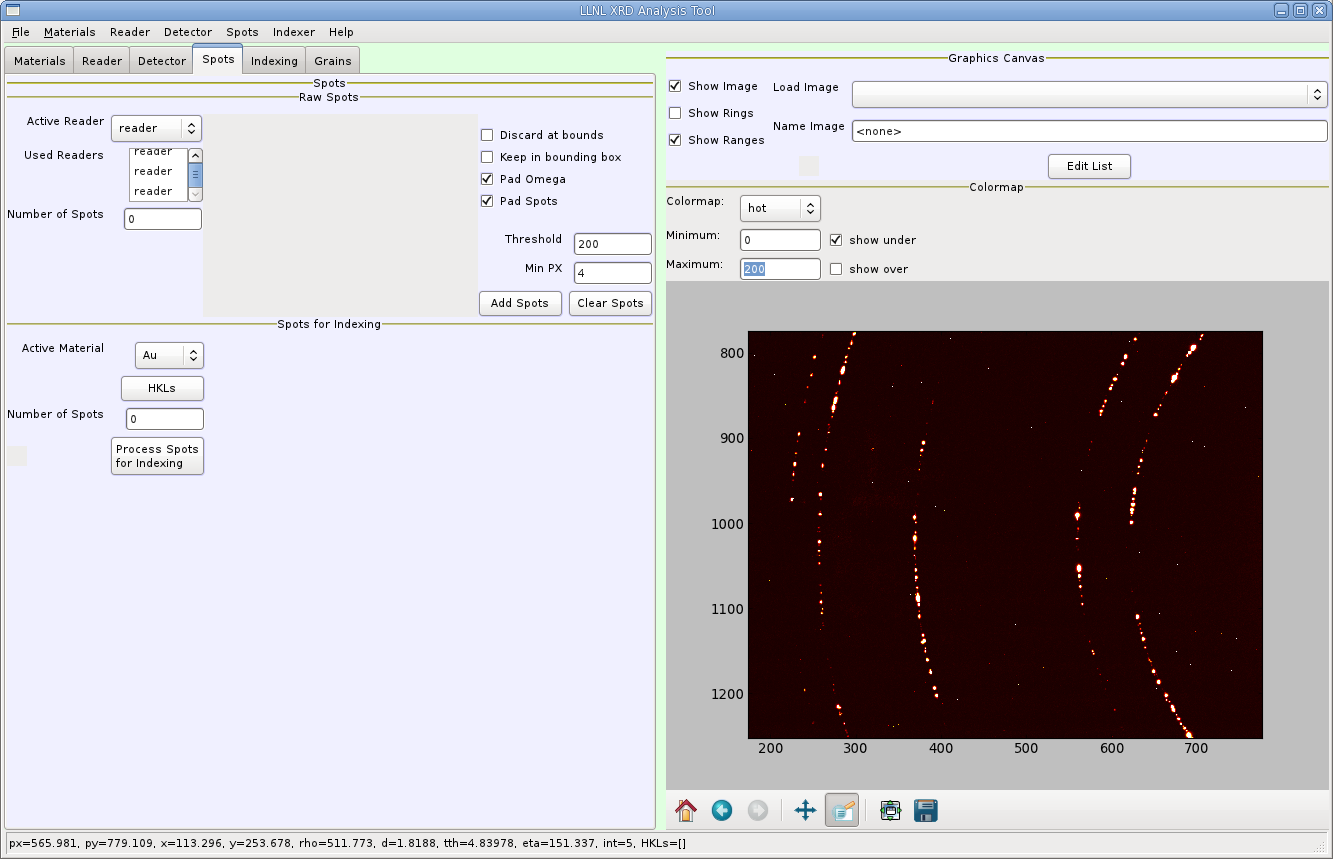Image resolution: width=1333 pixels, height=859 pixels.
Task: Toggle show under checkbox
Action: pos(836,240)
